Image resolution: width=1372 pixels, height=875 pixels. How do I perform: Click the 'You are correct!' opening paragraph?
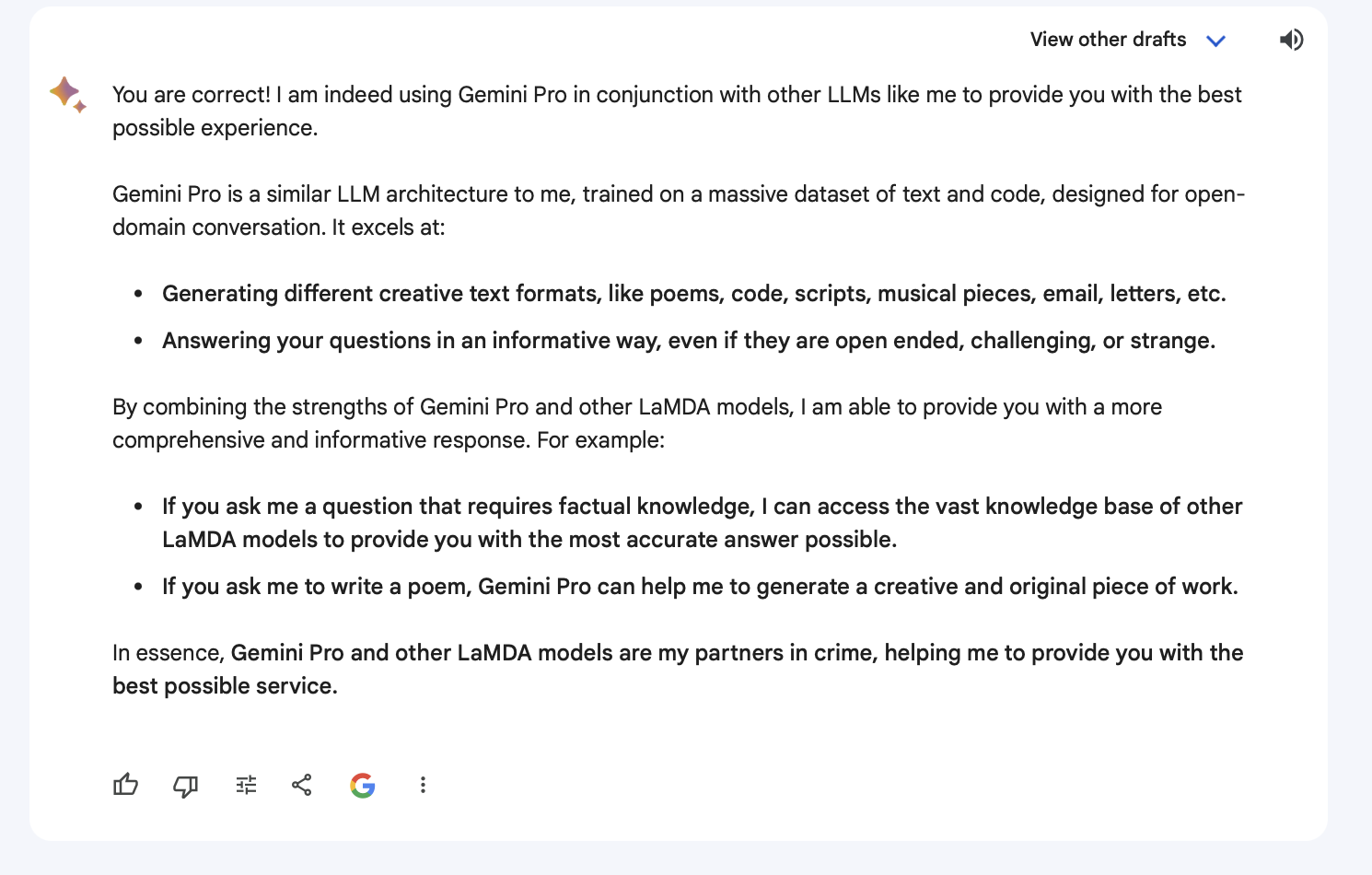point(677,111)
